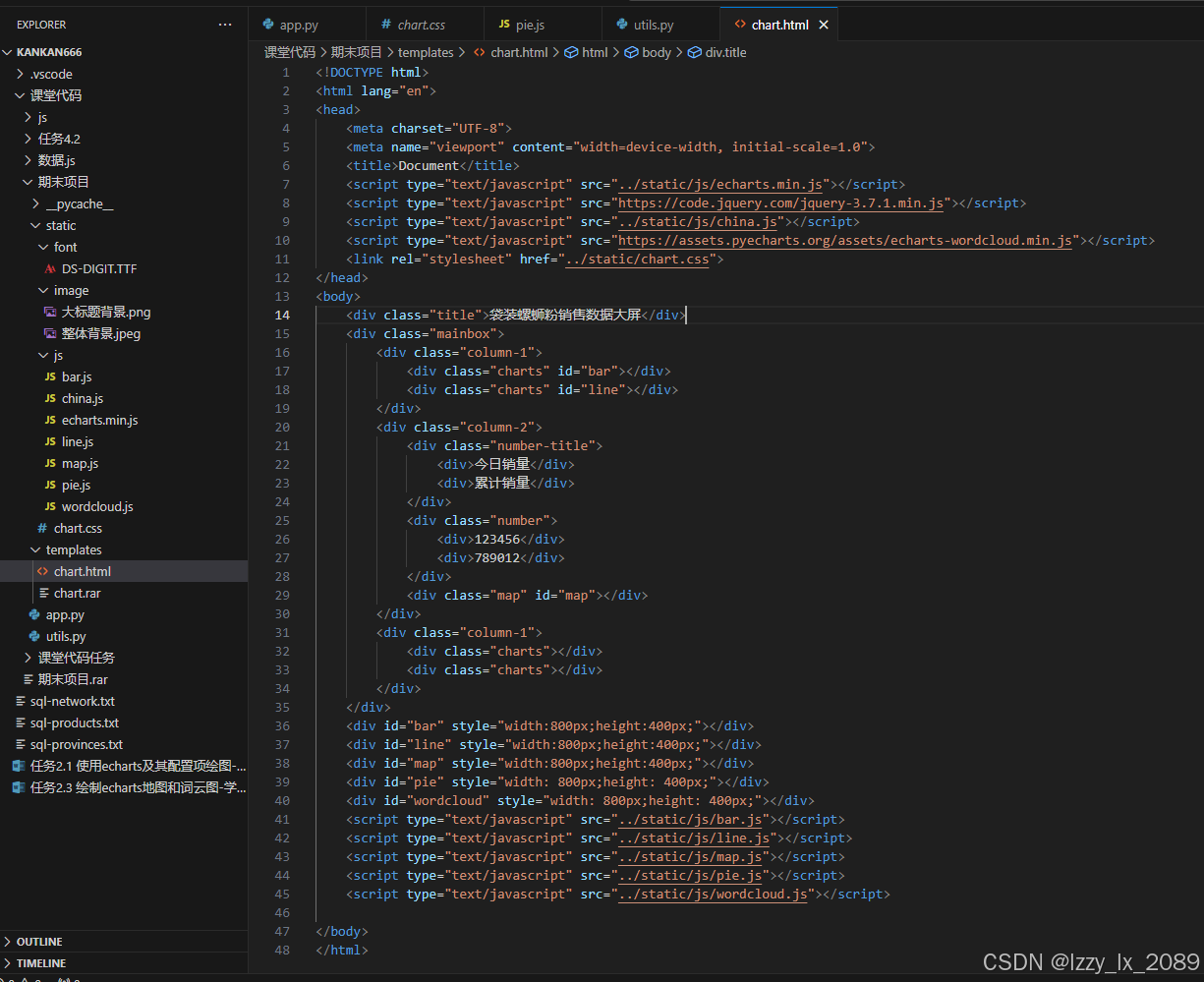Follow the ../static/js/bar.js src link
The width and height of the screenshot is (1204, 982).
click(x=690, y=820)
